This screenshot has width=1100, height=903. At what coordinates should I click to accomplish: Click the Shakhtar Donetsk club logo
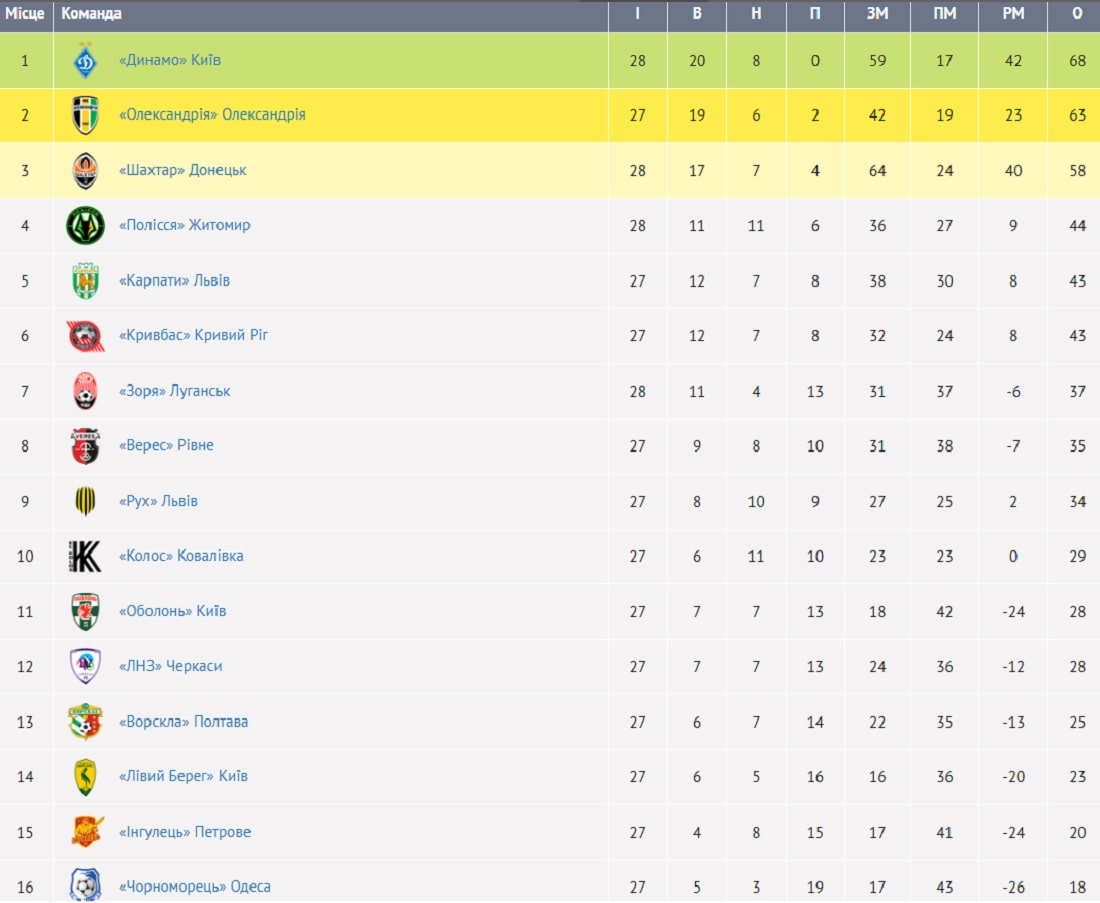[86, 170]
